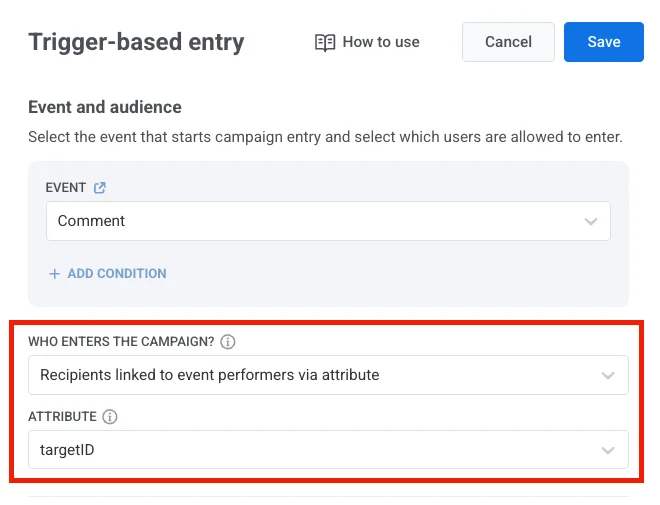The height and width of the screenshot is (505, 660).
Task: Click the info icon next to ATTRIBUTE
Action: tap(110, 416)
